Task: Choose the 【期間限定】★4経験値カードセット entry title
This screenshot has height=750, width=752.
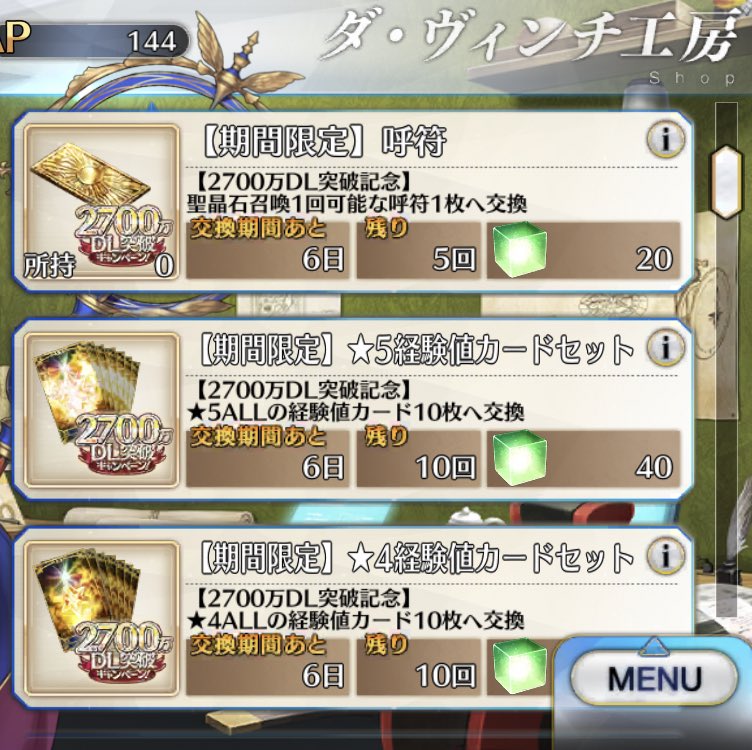Action: click(x=415, y=558)
